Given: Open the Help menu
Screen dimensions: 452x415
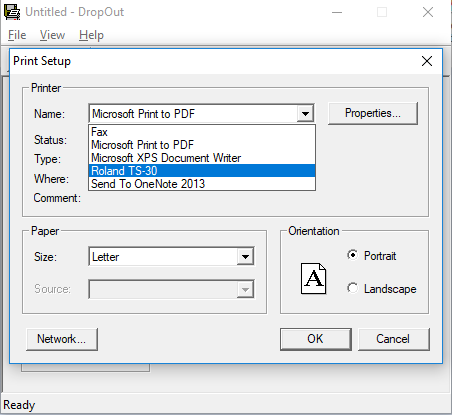Looking at the screenshot, I should (91, 35).
